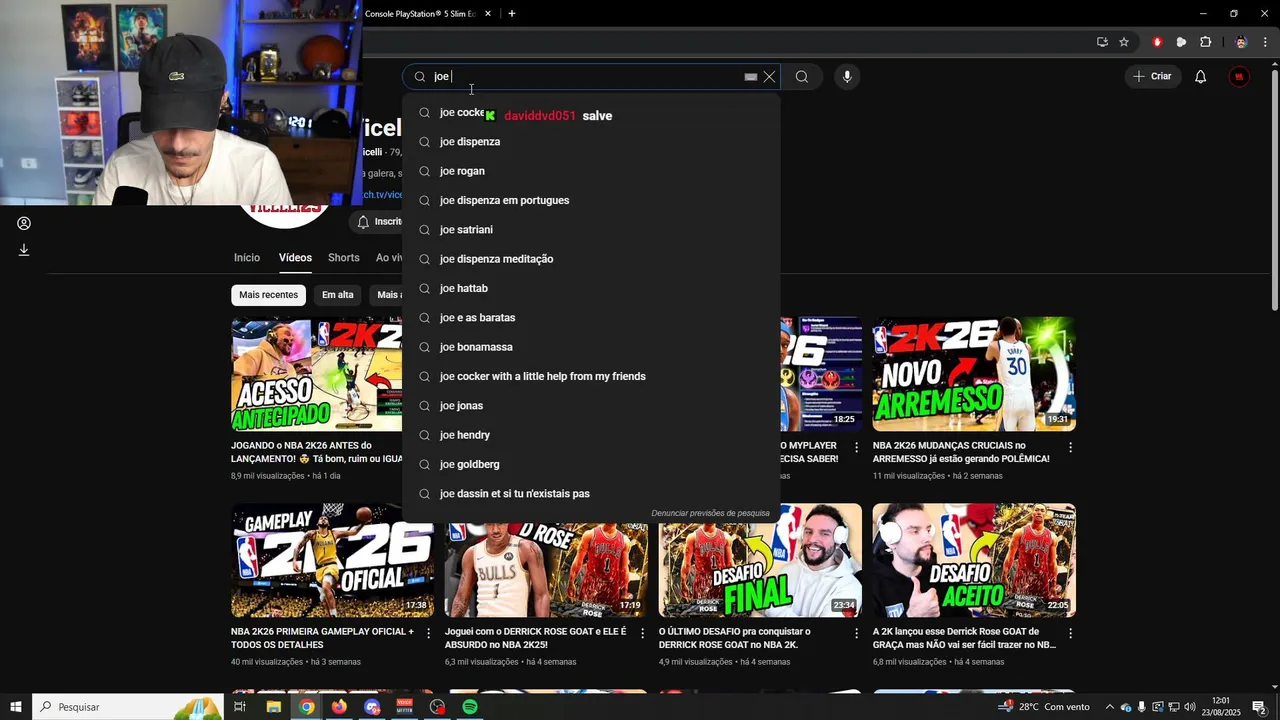Open Task View on the taskbar
Image resolution: width=1280 pixels, height=720 pixels.
click(x=240, y=707)
